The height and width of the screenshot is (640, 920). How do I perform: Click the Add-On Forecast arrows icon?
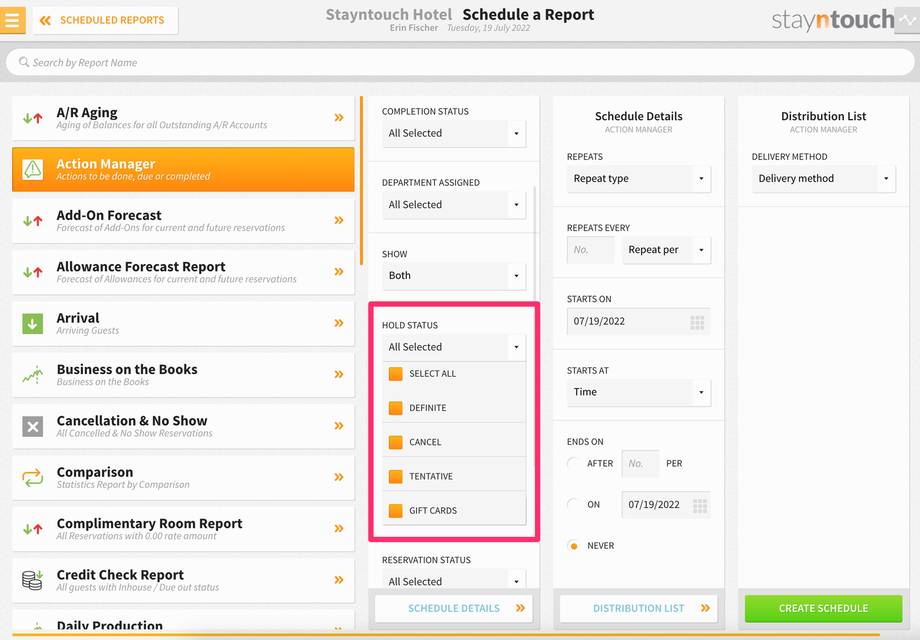click(x=33, y=221)
